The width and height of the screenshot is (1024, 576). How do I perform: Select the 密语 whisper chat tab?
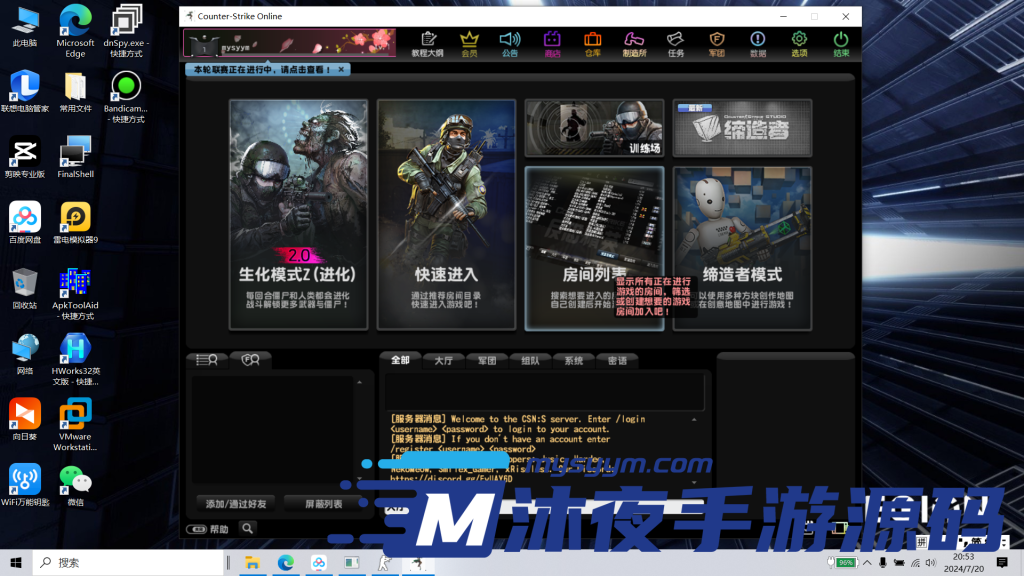[617, 361]
